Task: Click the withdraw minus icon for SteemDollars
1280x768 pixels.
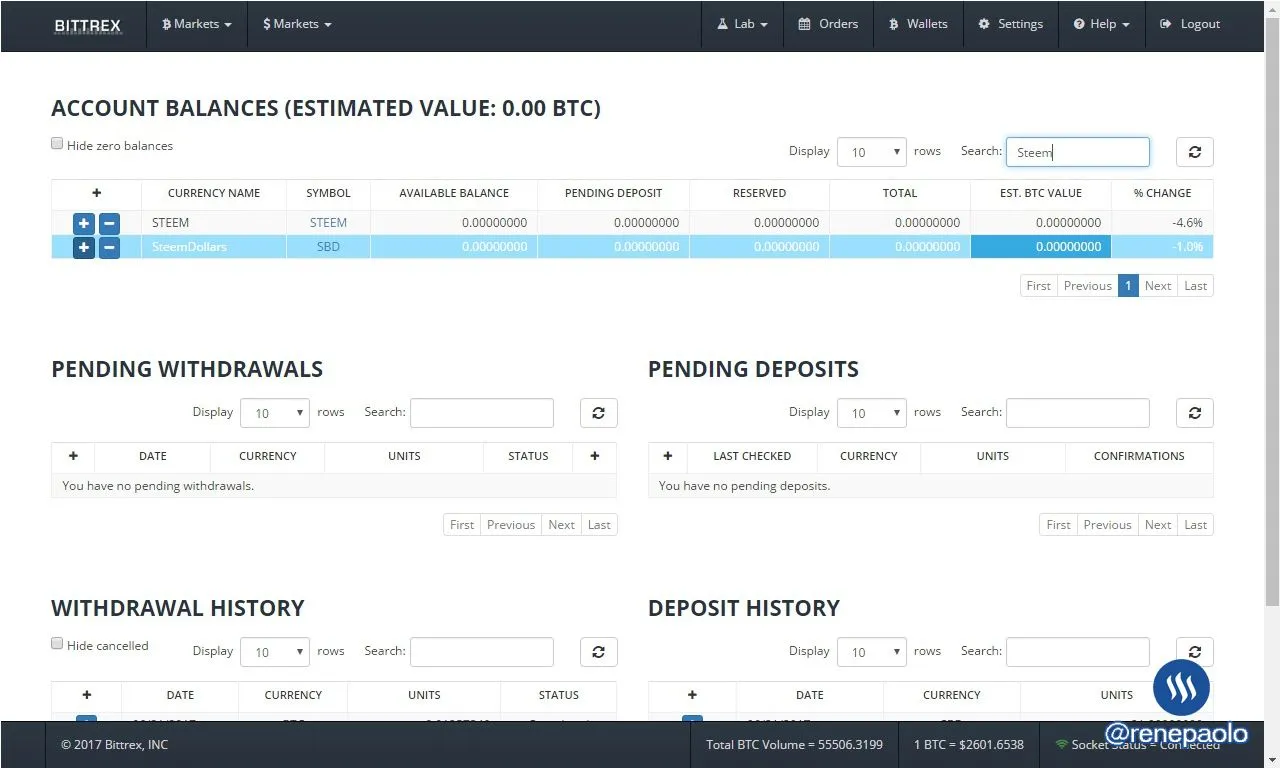Action: (109, 247)
